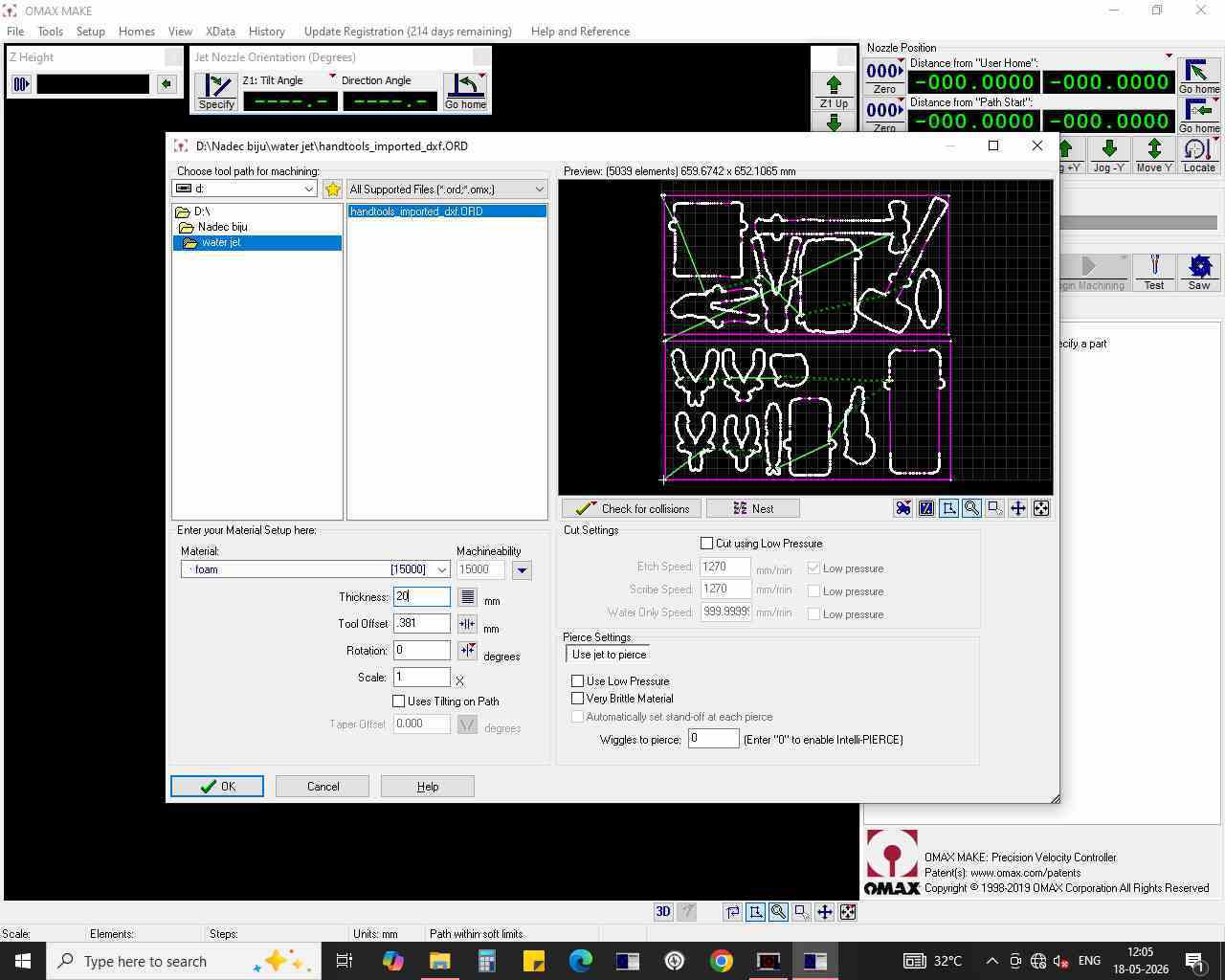
Task: Click the zoom extents icon under the preview
Action: click(1041, 508)
